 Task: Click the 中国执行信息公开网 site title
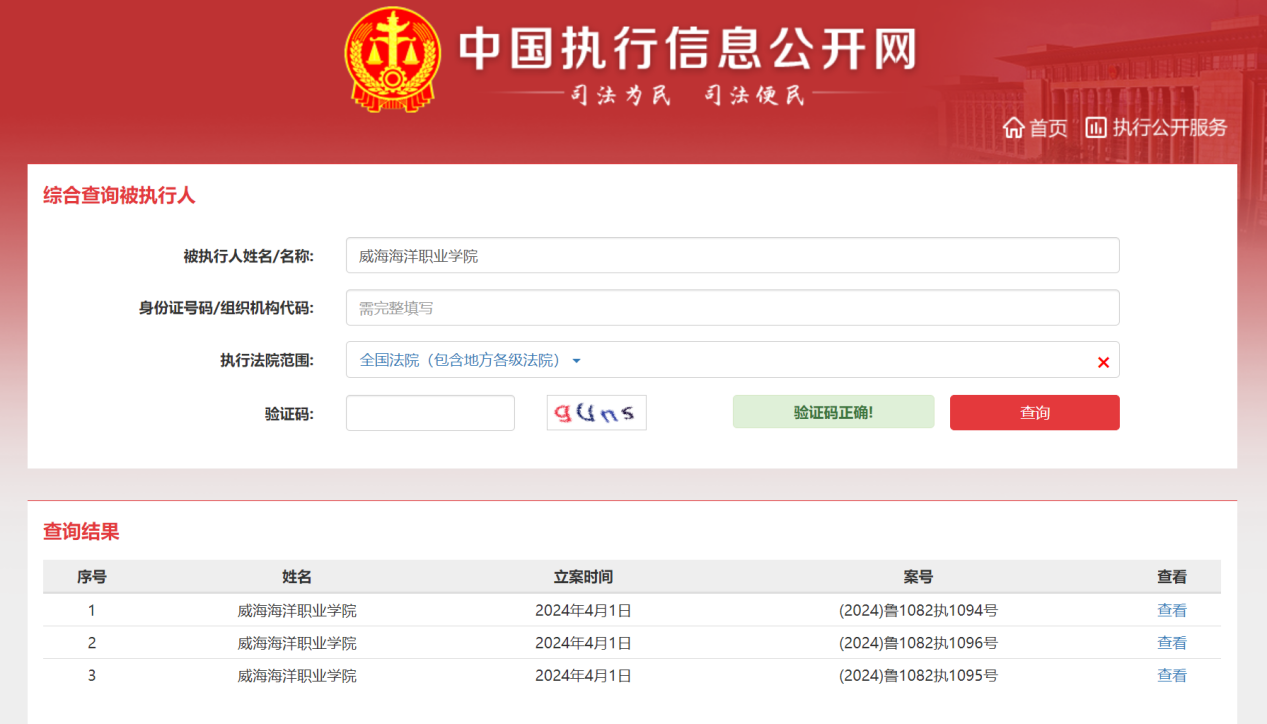click(688, 48)
